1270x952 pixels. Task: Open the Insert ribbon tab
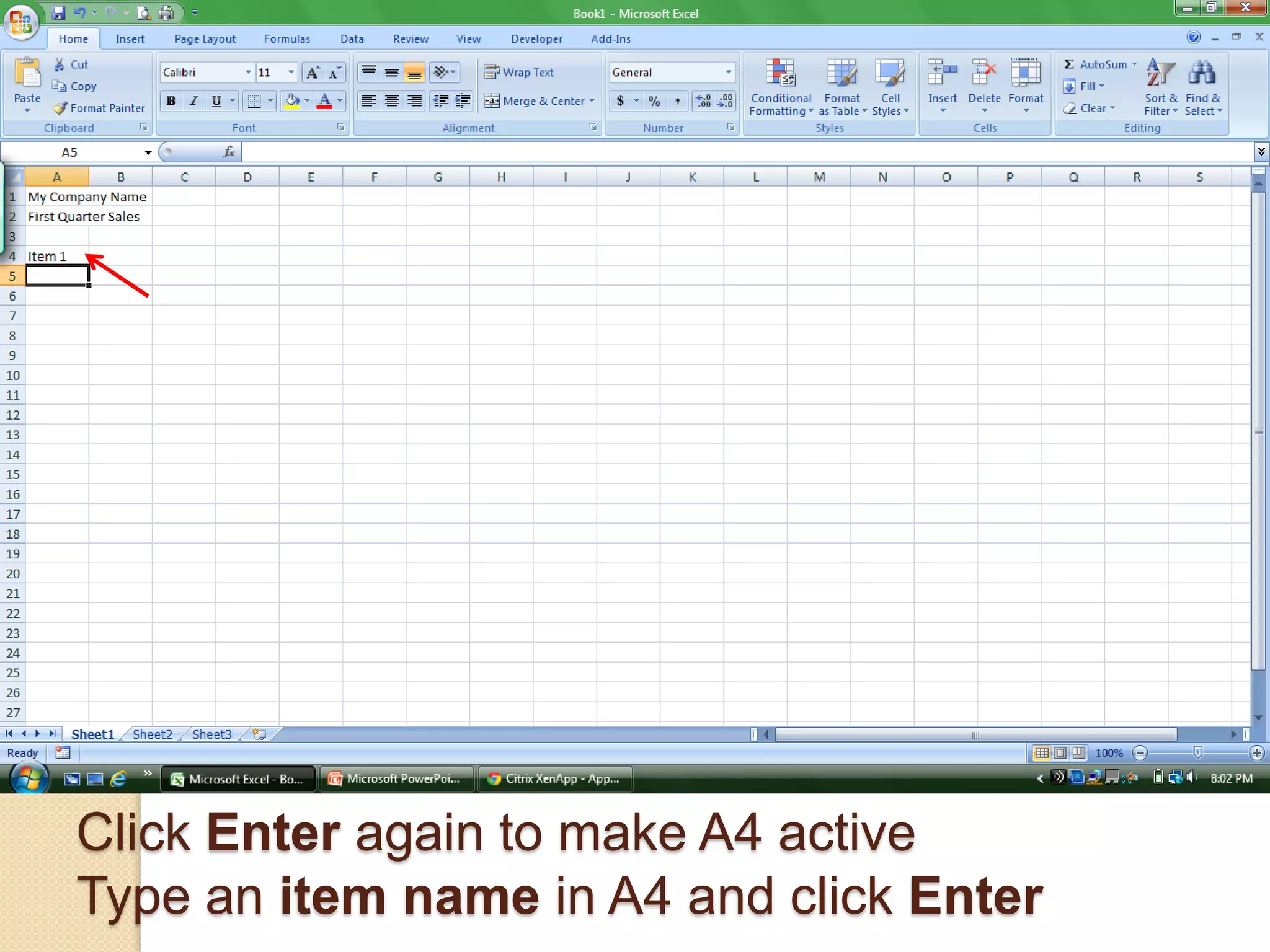pyautogui.click(x=130, y=38)
